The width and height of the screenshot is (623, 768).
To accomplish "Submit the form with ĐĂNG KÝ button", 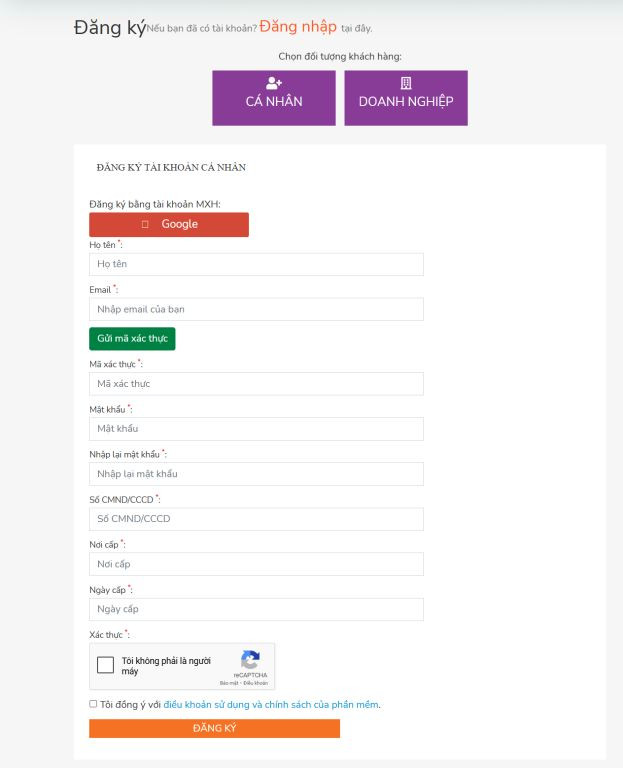I will pos(214,728).
